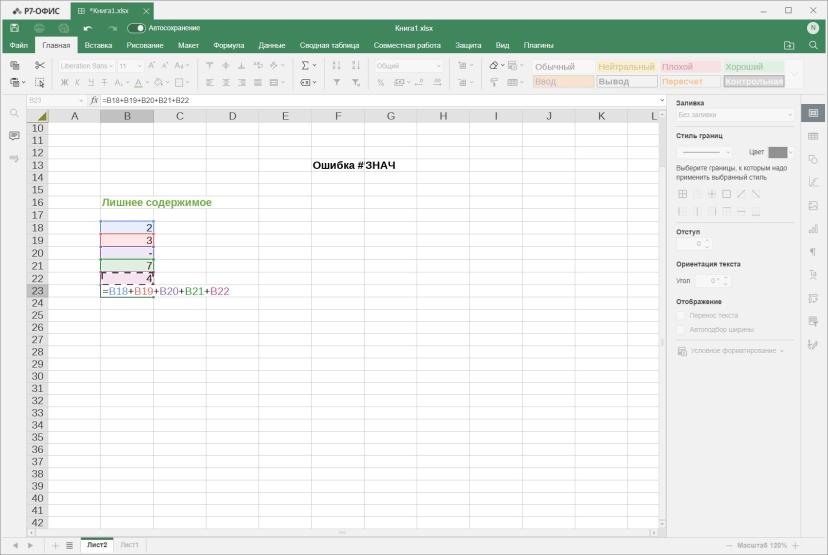The height and width of the screenshot is (555, 828).
Task: Switch to the Сводная таблица tab
Action: tap(330, 45)
